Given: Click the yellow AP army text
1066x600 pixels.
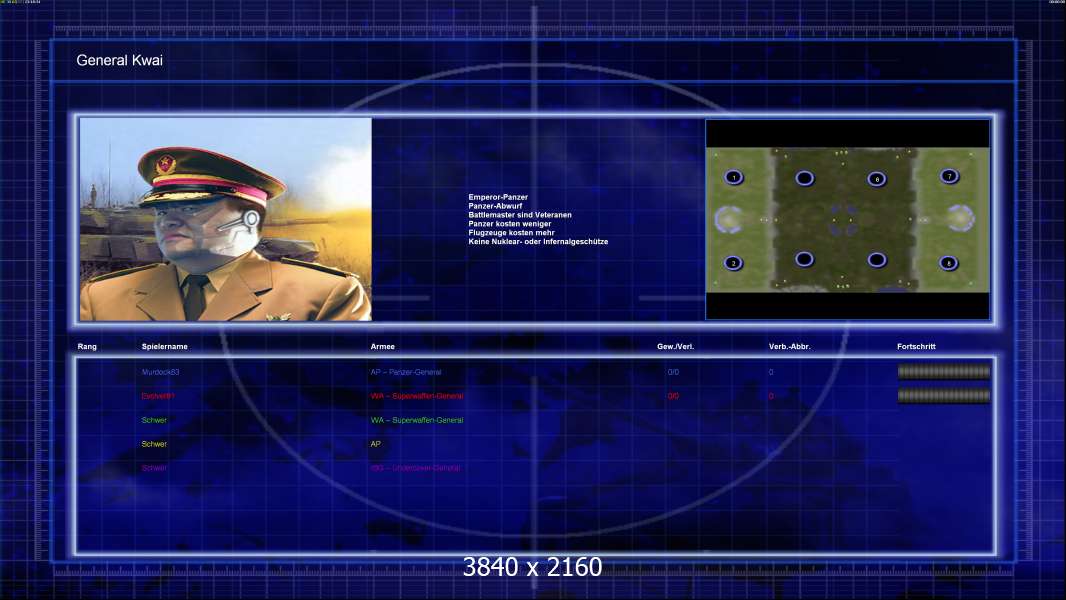Looking at the screenshot, I should click(375, 444).
